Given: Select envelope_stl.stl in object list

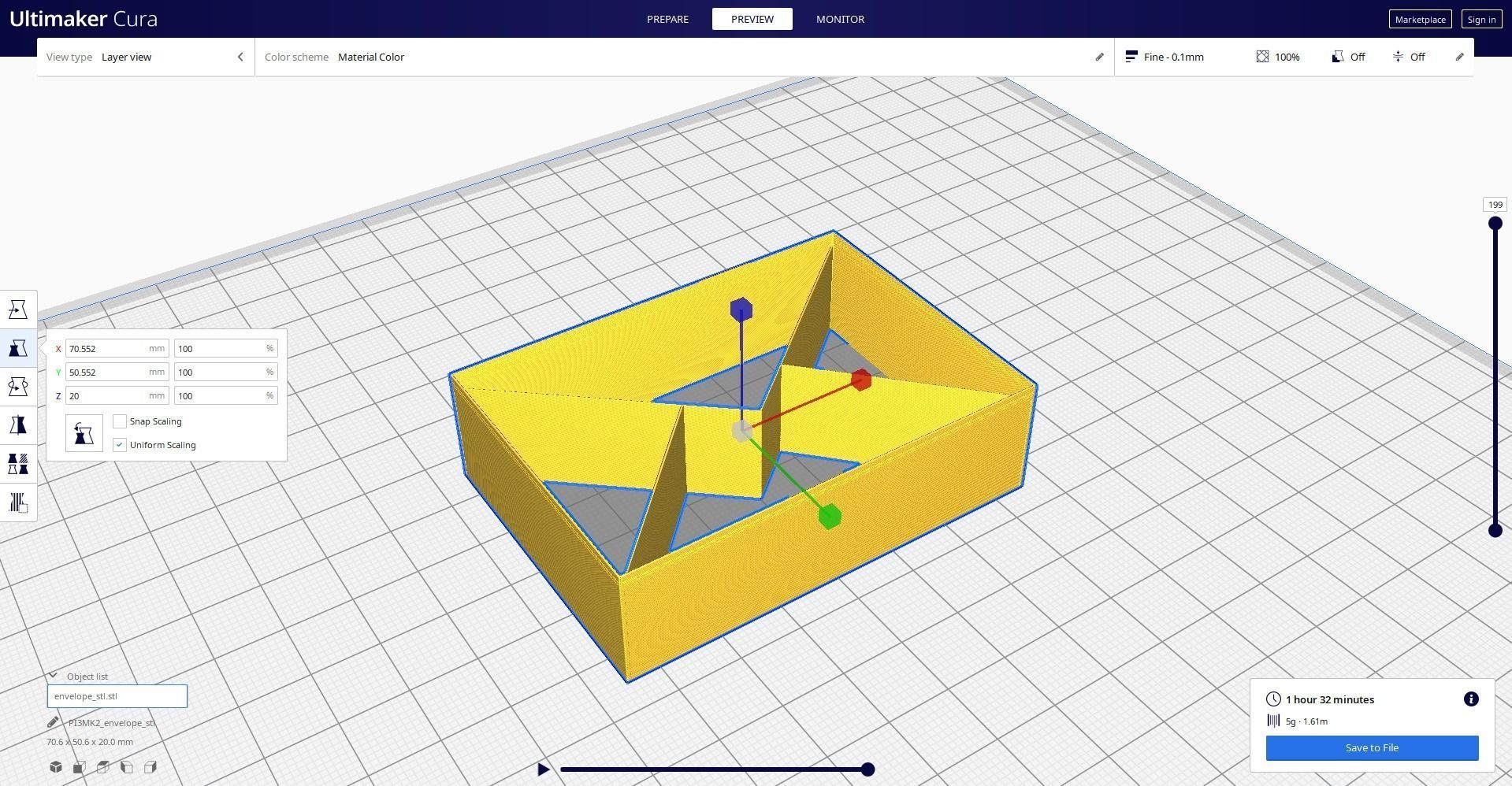Looking at the screenshot, I should pos(117,696).
